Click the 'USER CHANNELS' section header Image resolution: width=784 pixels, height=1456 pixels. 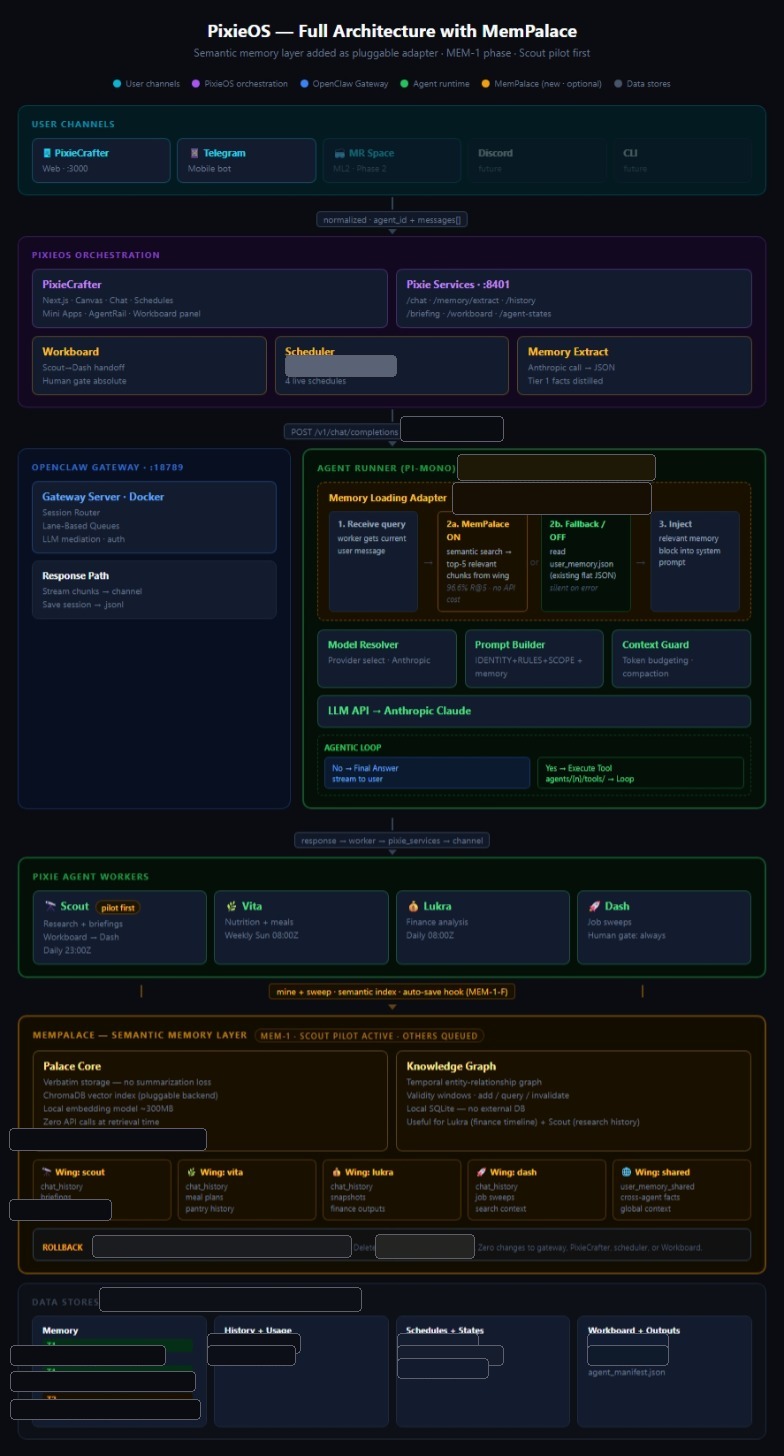click(x=73, y=124)
